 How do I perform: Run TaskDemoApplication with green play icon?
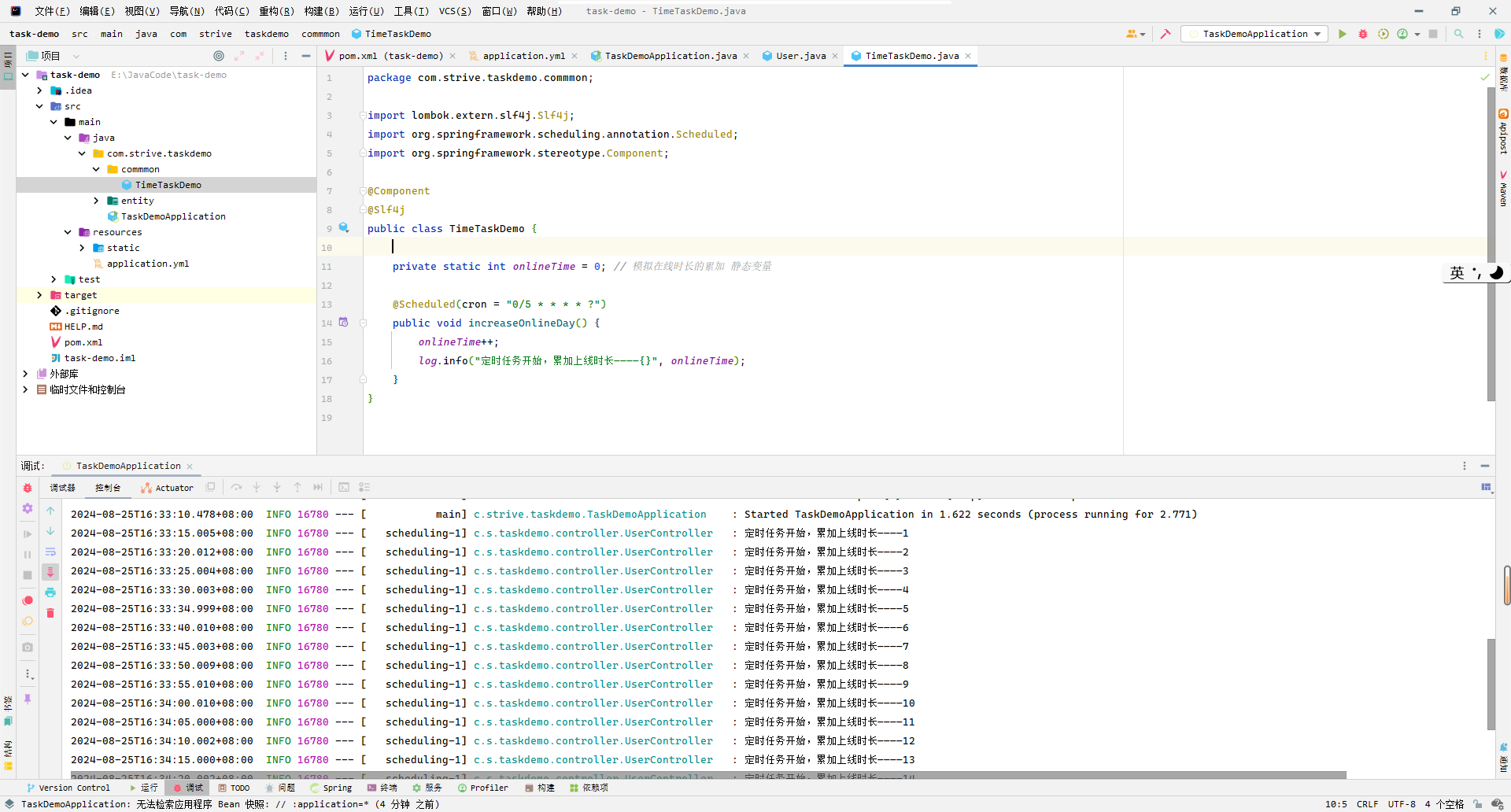point(1343,34)
